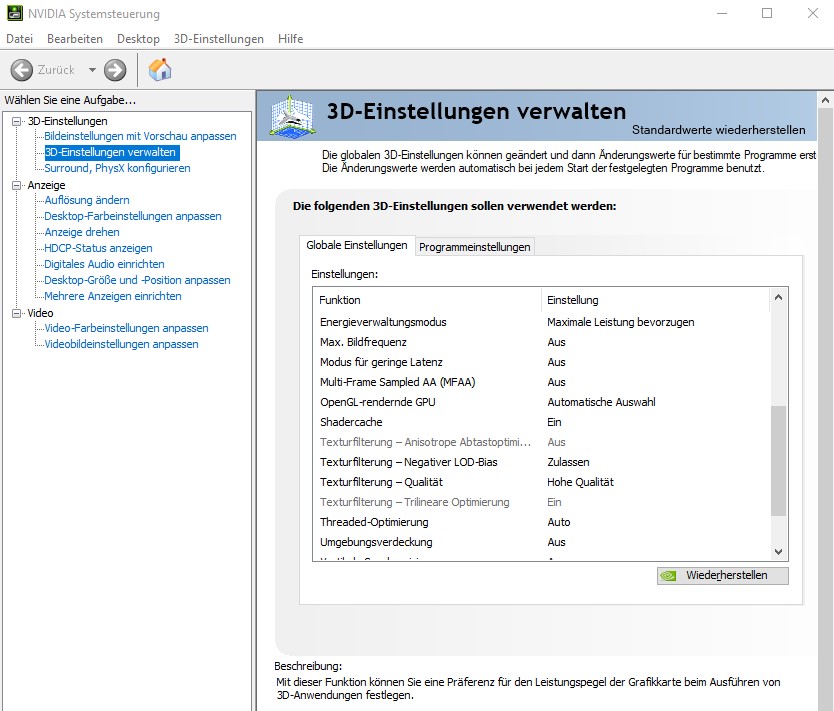The width and height of the screenshot is (834, 711).
Task: Collapse the Anzeige tree node
Action: pyautogui.click(x=16, y=185)
